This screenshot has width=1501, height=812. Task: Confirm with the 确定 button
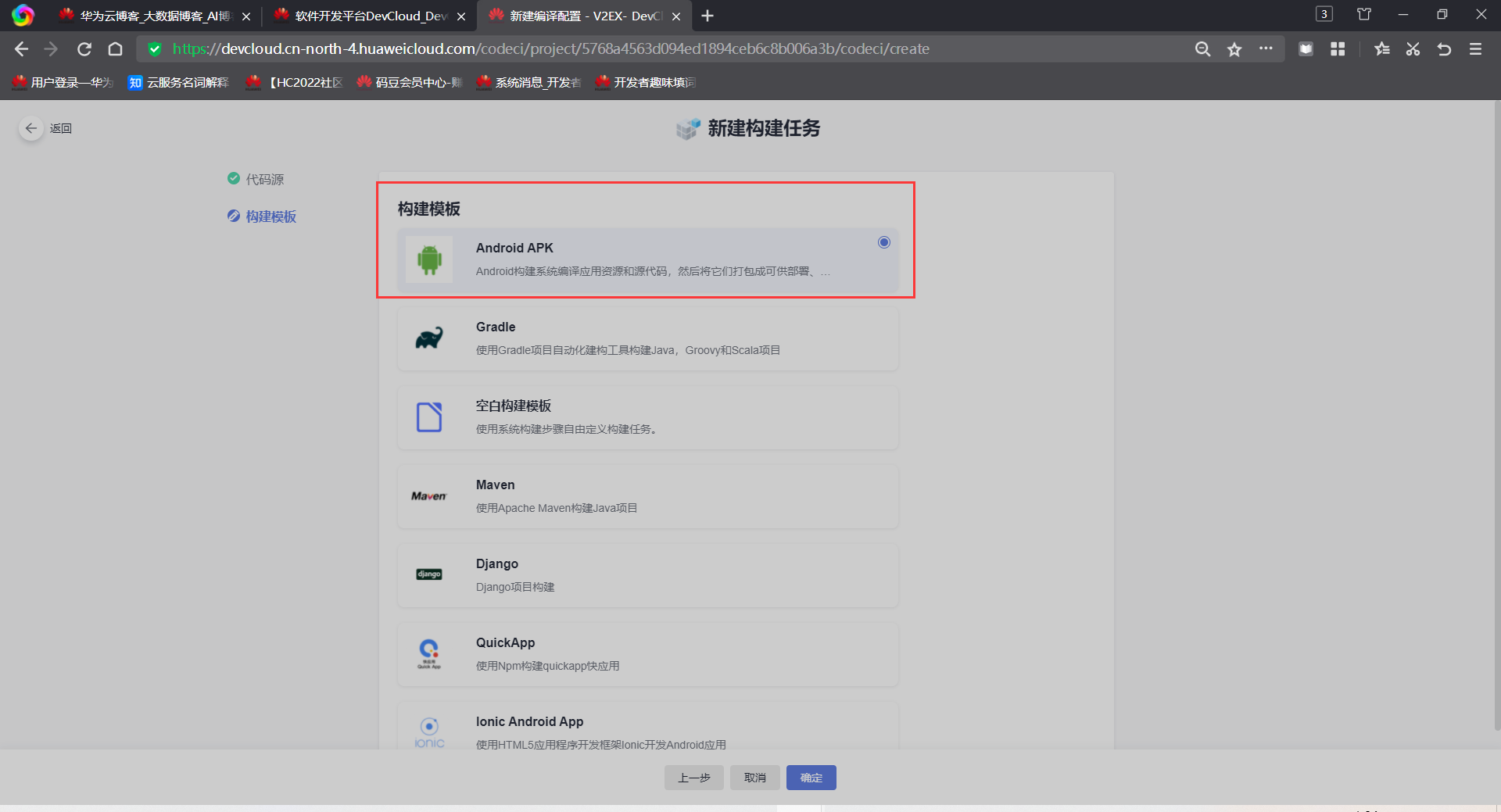tap(811, 778)
